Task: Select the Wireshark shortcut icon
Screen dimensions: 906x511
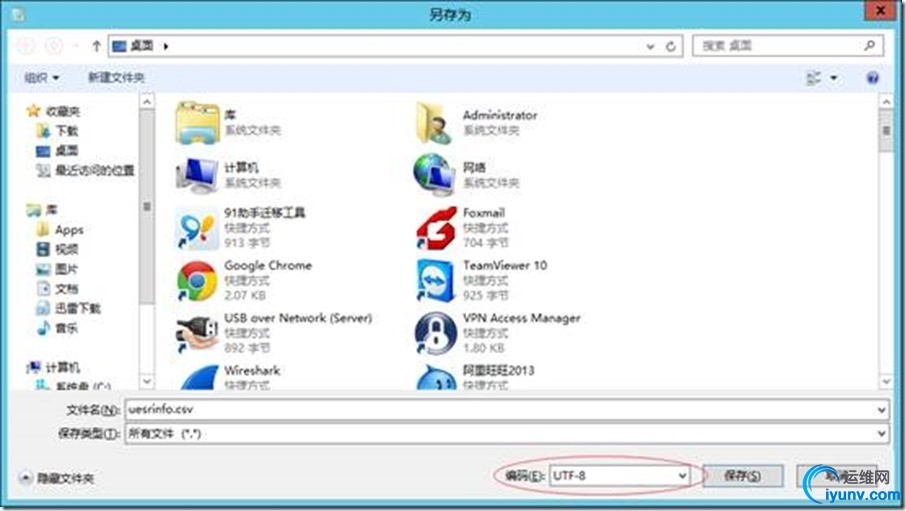Action: point(199,377)
